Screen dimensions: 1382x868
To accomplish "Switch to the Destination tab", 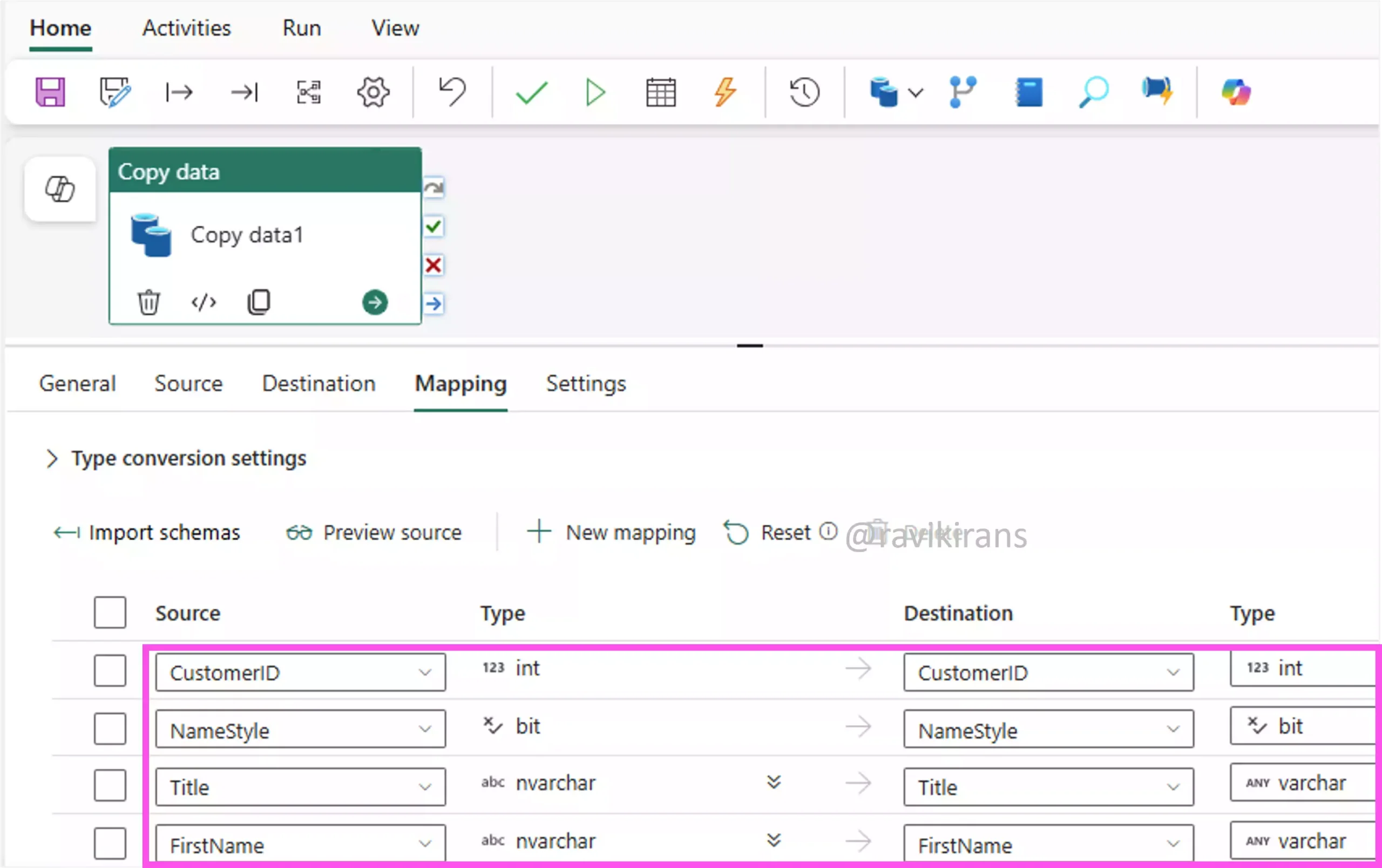I will pos(319,383).
